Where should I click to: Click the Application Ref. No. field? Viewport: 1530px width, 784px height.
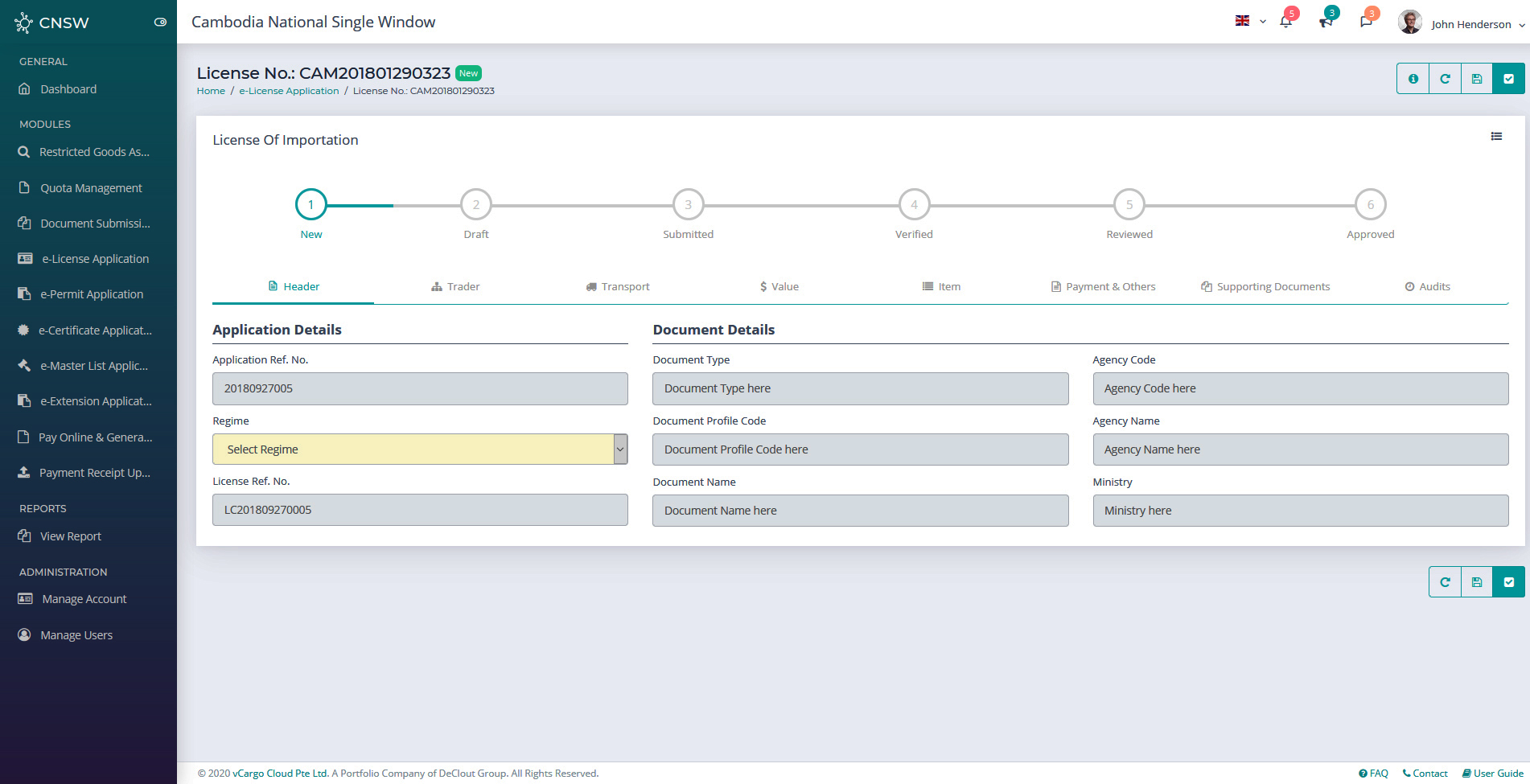419,388
